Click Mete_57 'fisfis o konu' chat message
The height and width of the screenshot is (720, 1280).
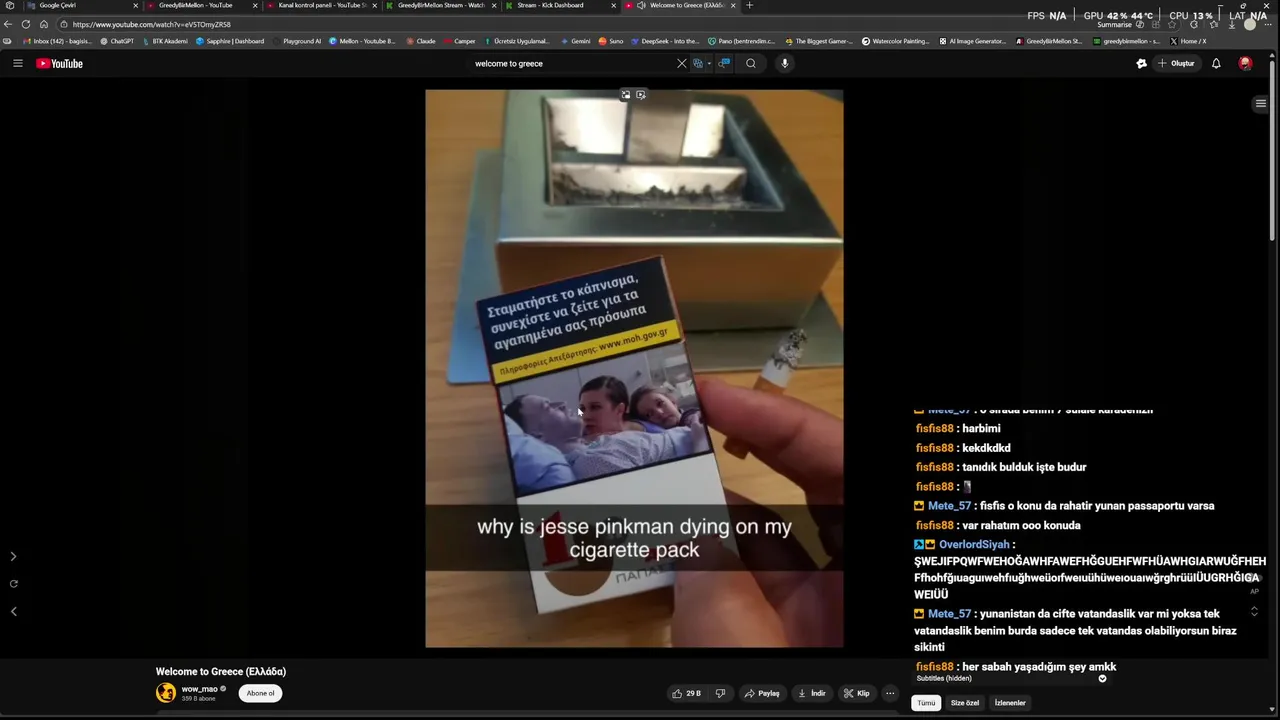(x=1064, y=506)
